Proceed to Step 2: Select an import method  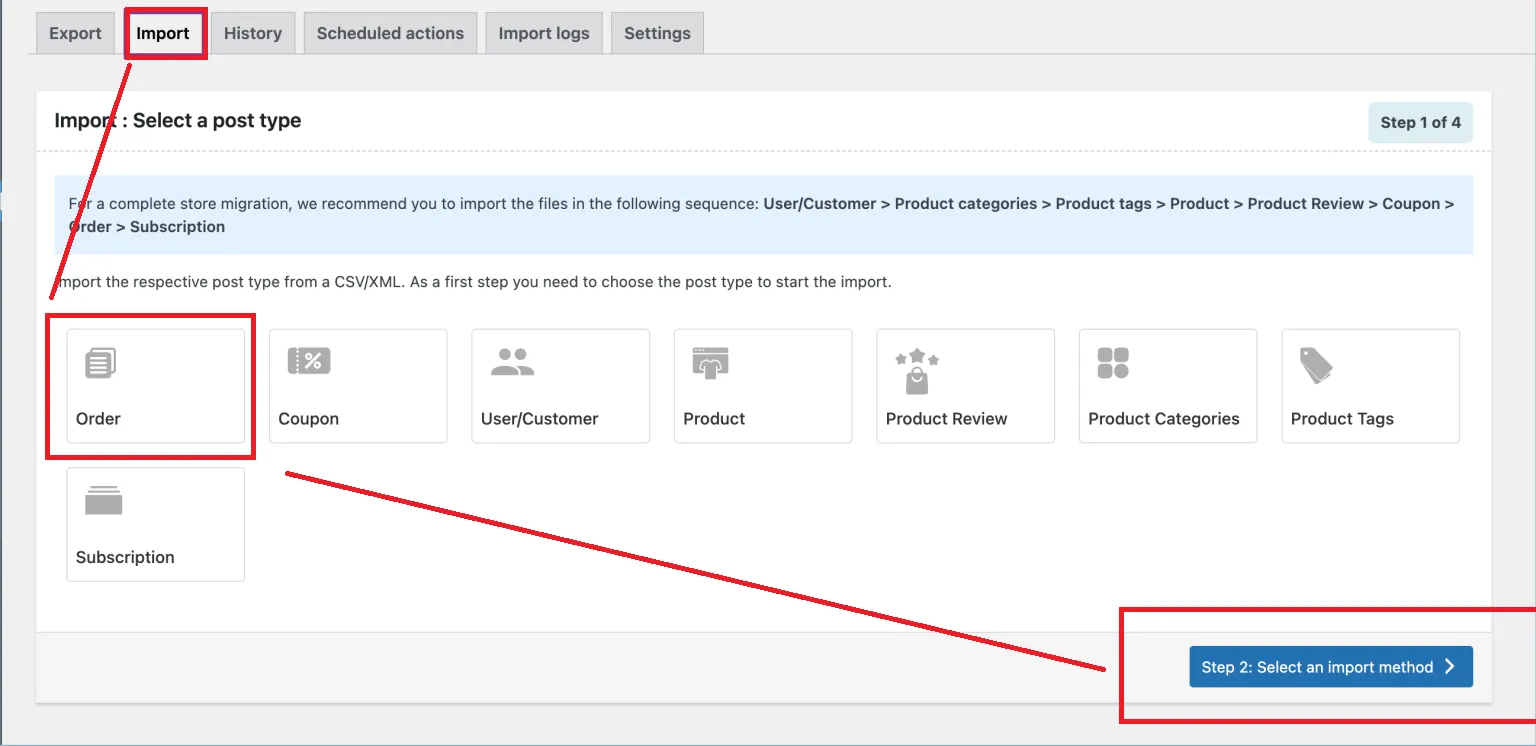1331,667
